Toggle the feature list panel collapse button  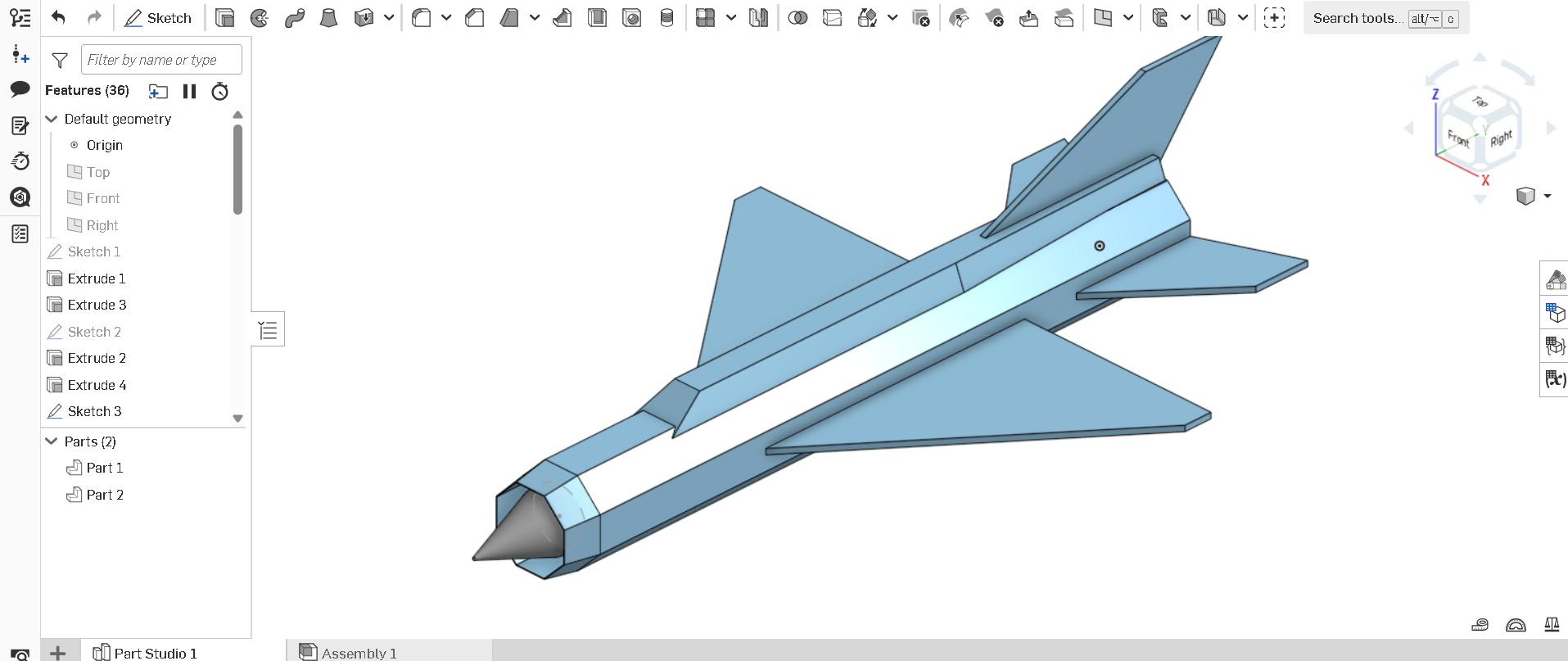click(268, 330)
